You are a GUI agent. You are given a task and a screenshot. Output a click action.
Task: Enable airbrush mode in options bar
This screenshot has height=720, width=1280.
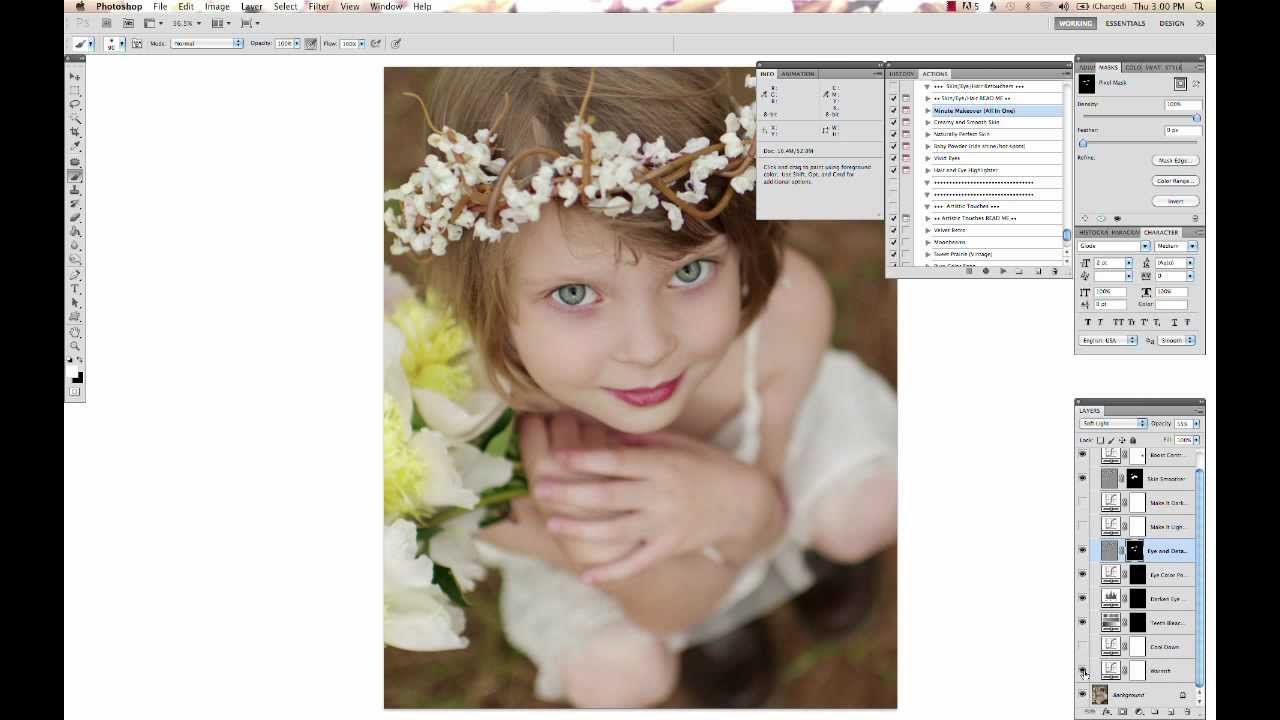375,44
